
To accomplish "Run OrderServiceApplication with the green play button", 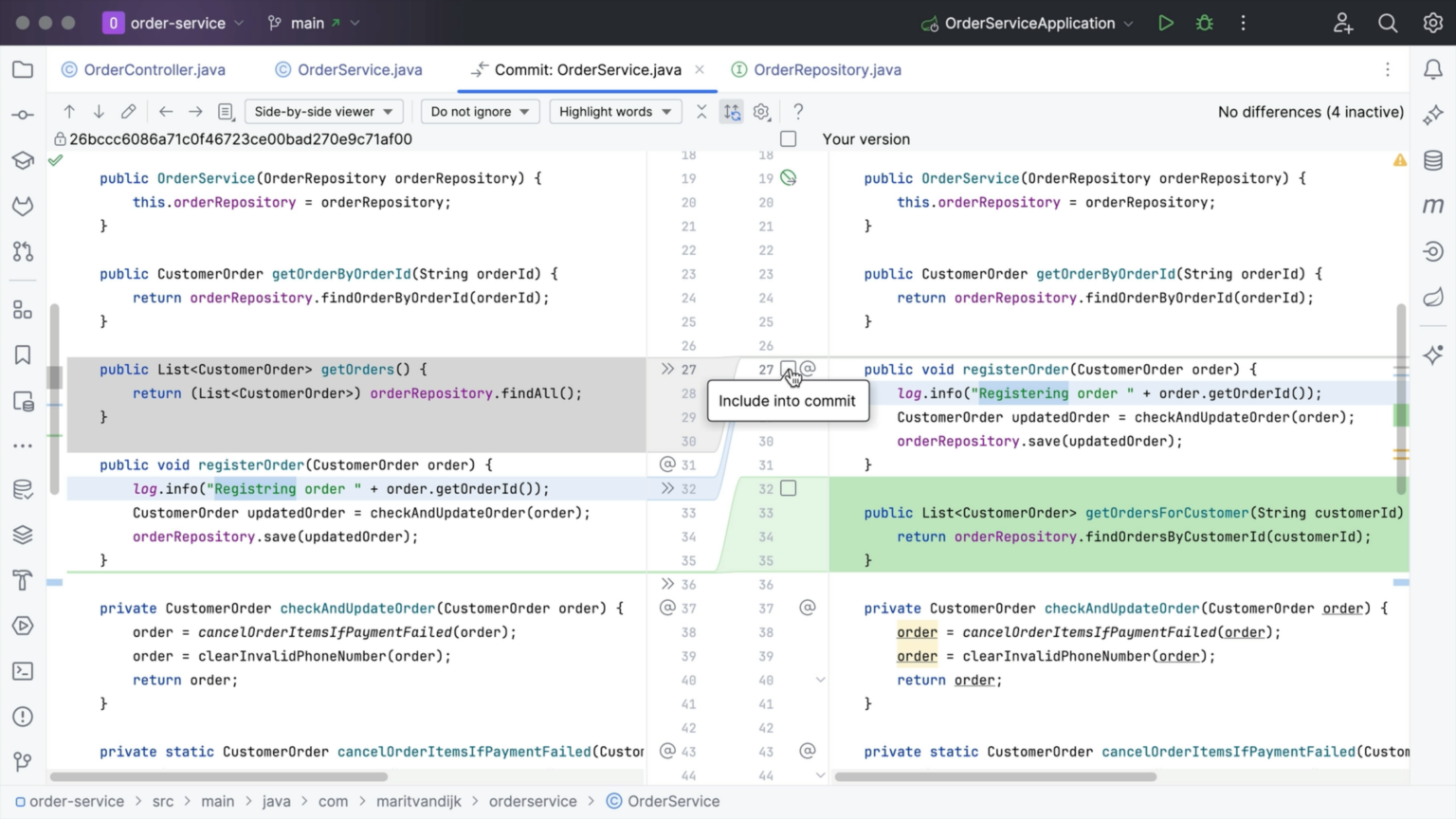I will coord(1166,23).
